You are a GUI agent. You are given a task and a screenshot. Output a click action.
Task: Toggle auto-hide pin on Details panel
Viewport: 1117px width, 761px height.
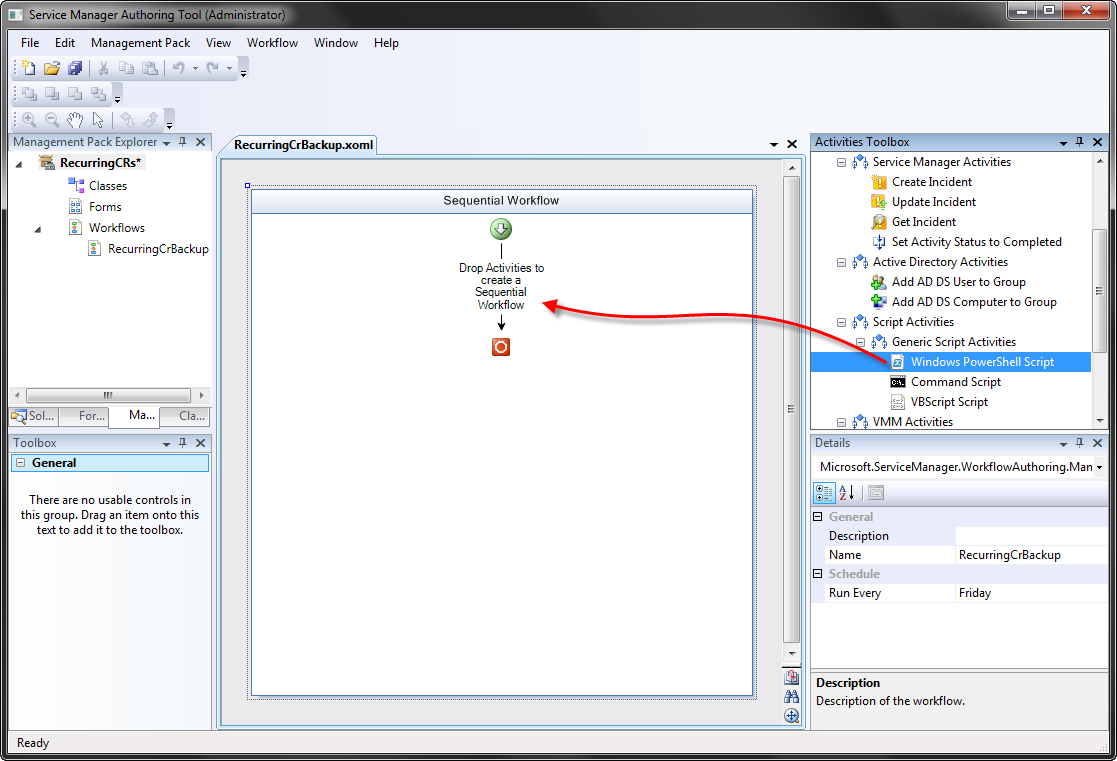pyautogui.click(x=1079, y=442)
